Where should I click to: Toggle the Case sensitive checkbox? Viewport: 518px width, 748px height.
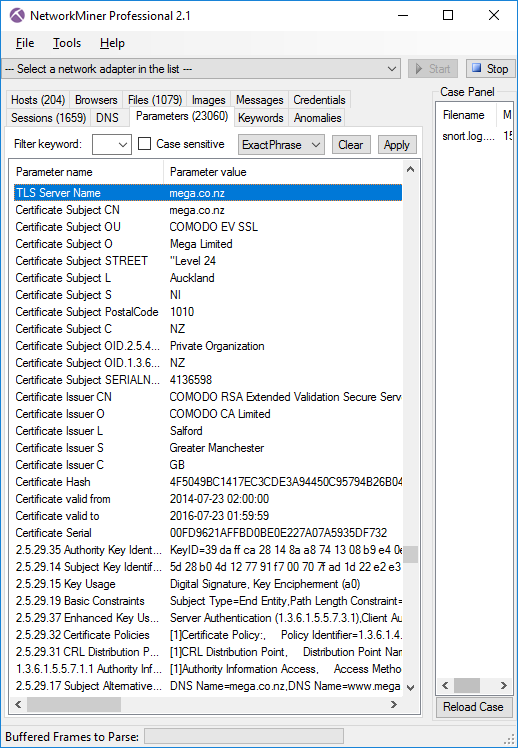click(x=145, y=144)
